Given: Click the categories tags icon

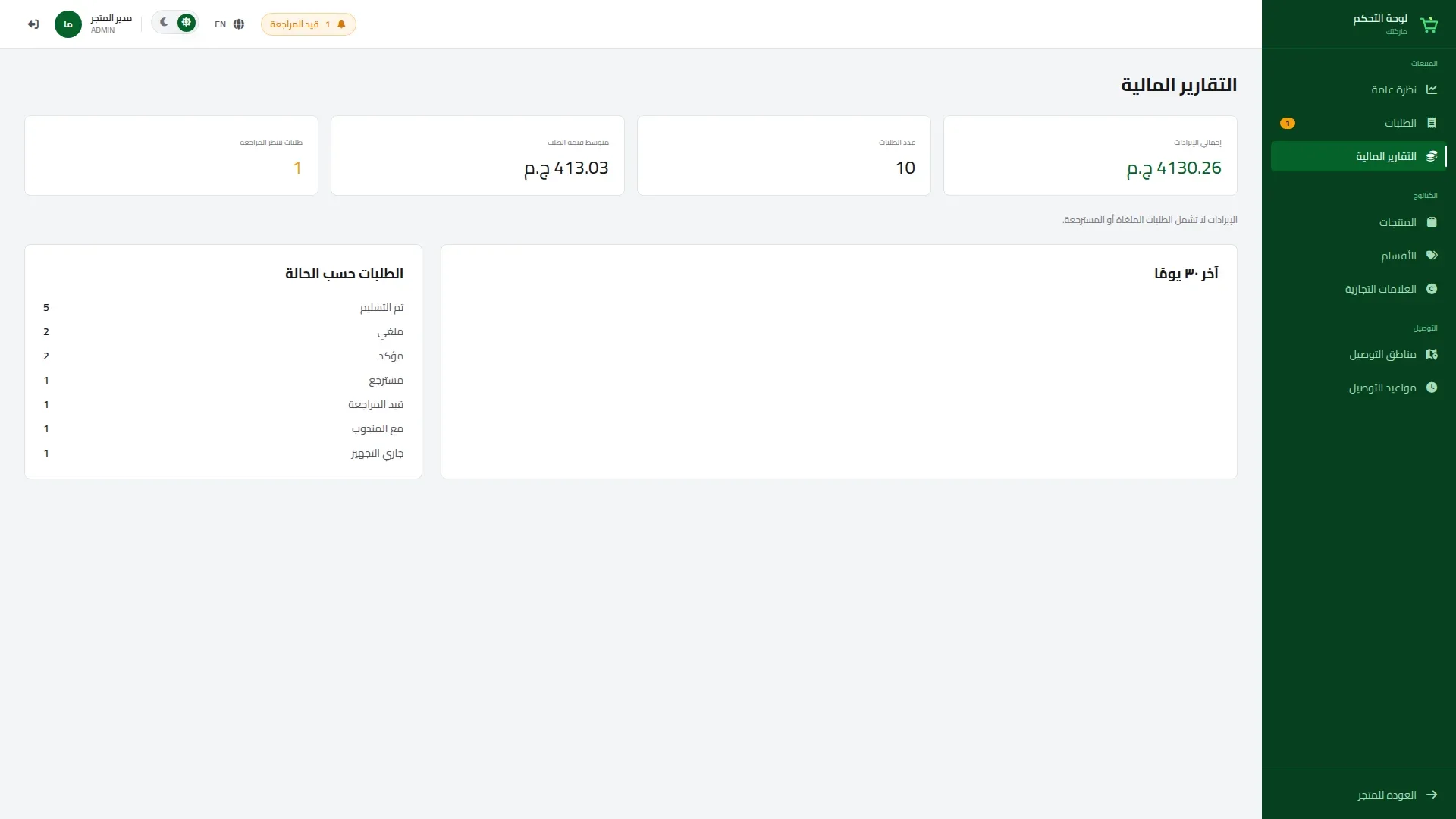Looking at the screenshot, I should pos(1432,256).
